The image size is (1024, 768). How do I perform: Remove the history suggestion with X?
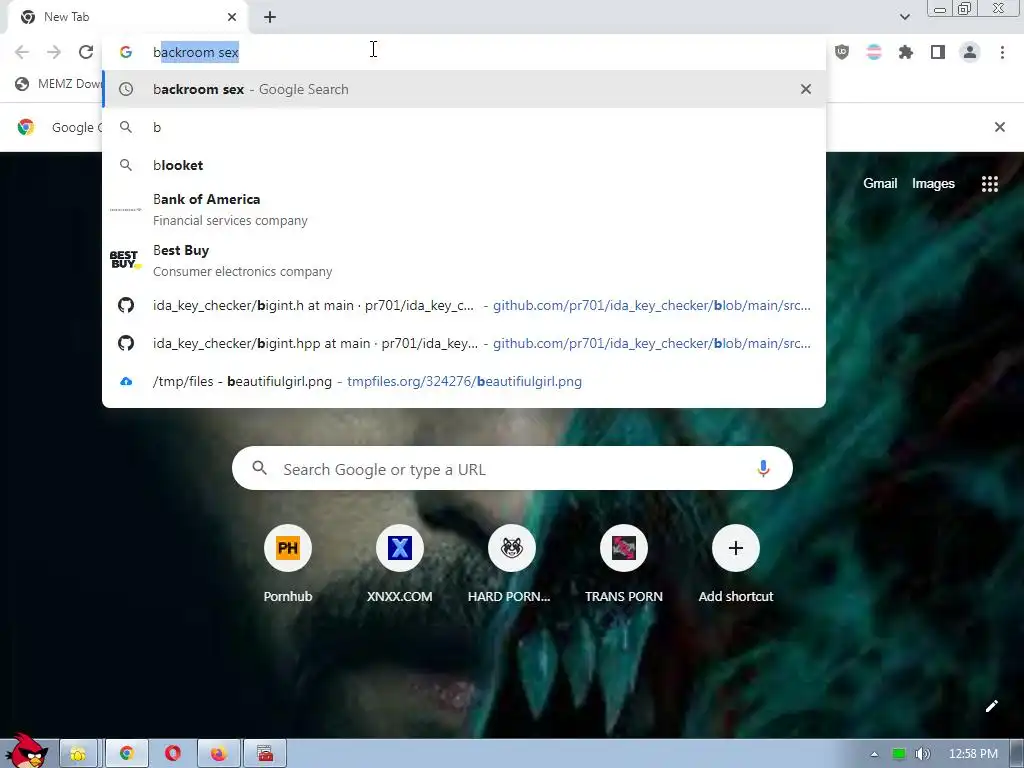[x=806, y=89]
